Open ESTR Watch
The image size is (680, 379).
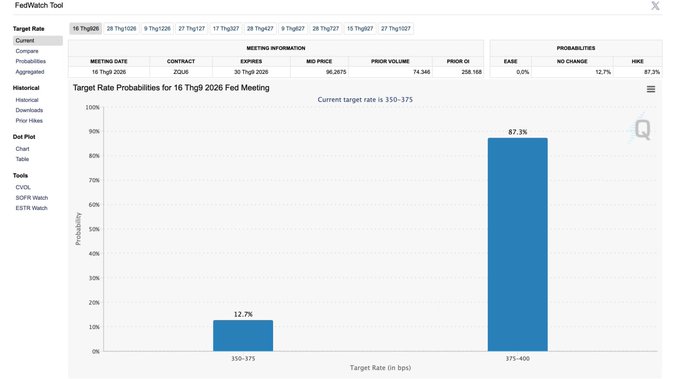32,209
